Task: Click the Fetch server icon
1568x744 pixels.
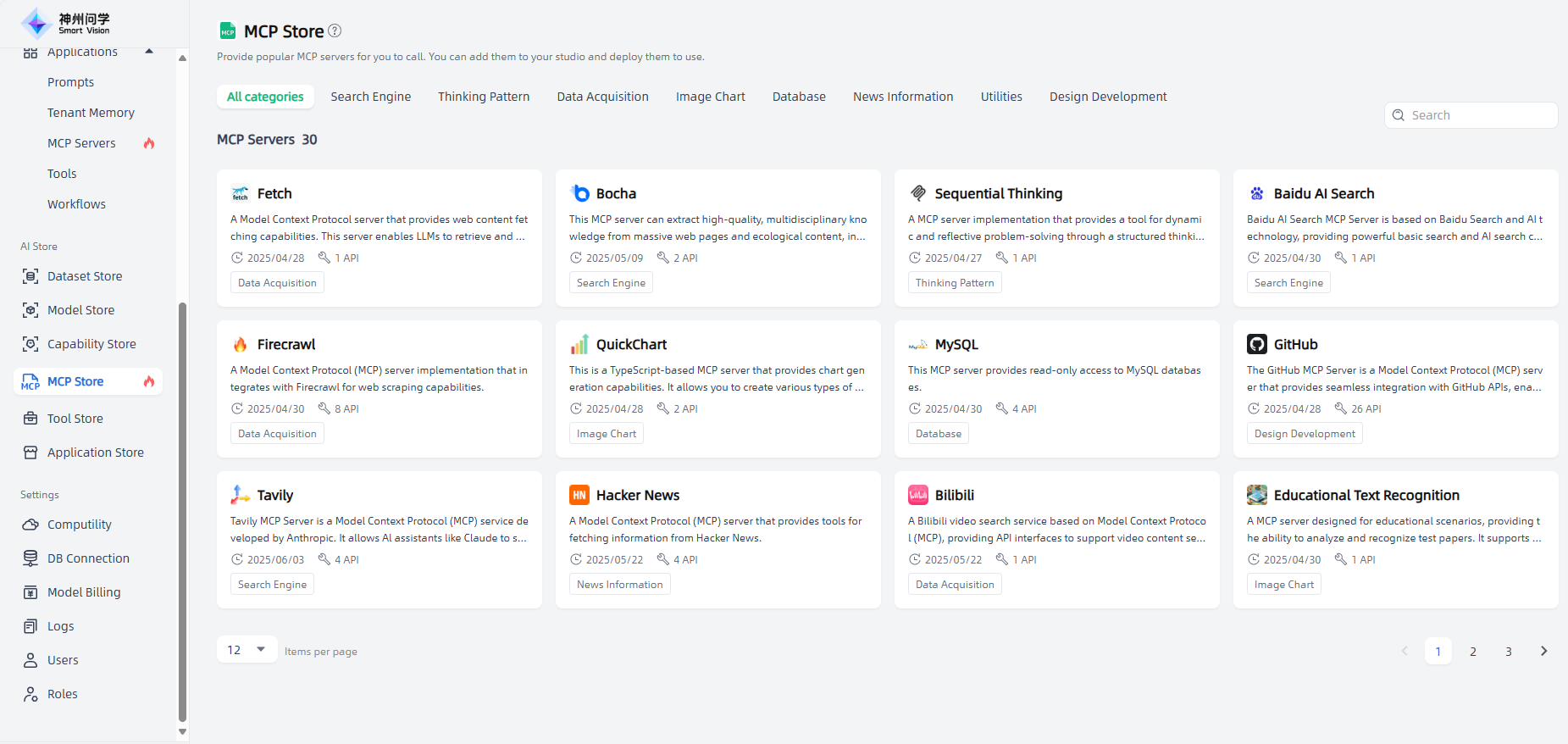Action: coord(241,194)
